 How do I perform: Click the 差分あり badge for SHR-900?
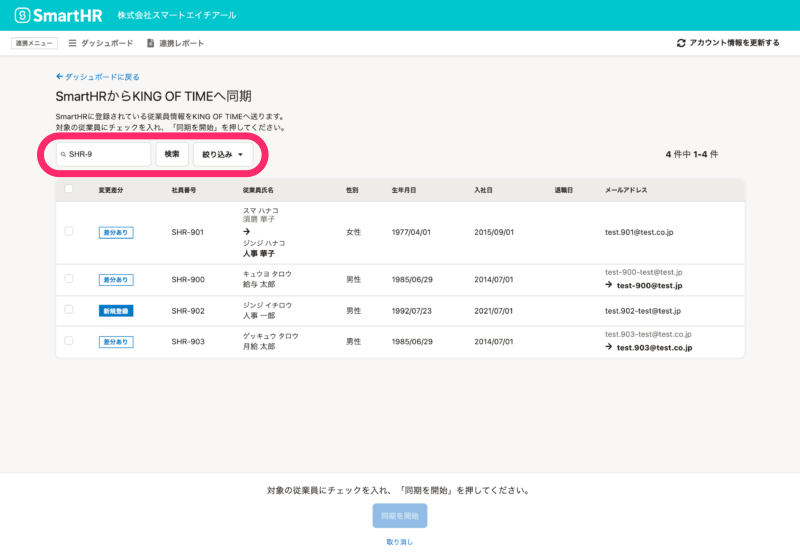point(116,280)
